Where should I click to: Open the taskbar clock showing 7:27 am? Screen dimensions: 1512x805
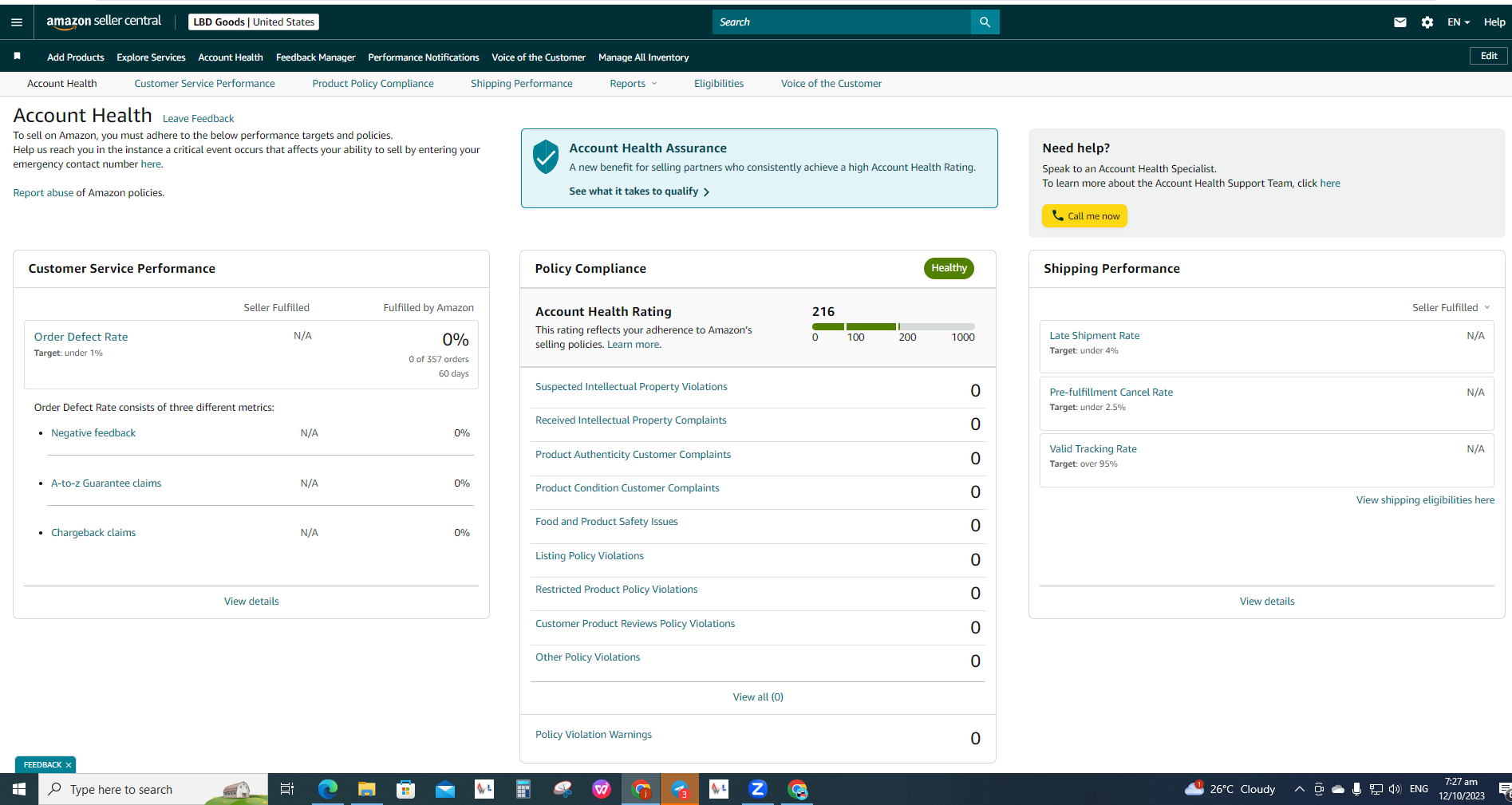click(1462, 789)
